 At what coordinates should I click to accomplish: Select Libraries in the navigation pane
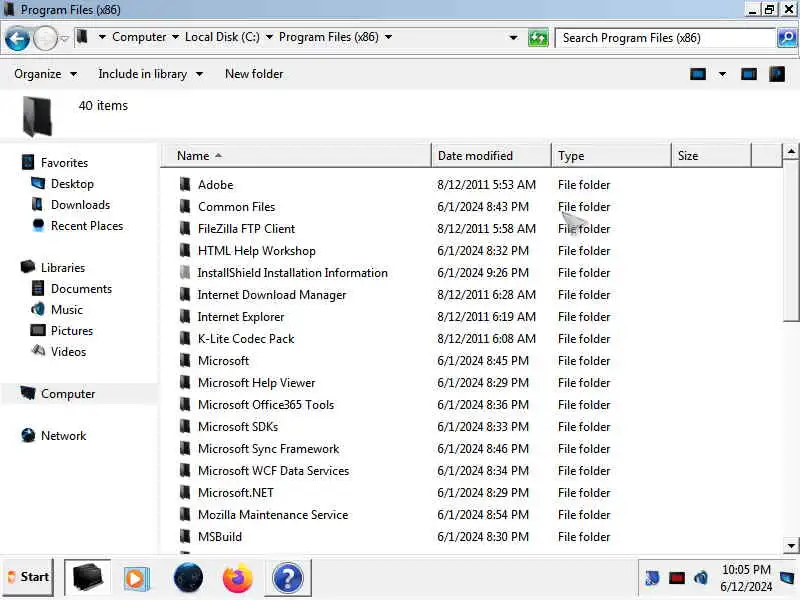(63, 268)
